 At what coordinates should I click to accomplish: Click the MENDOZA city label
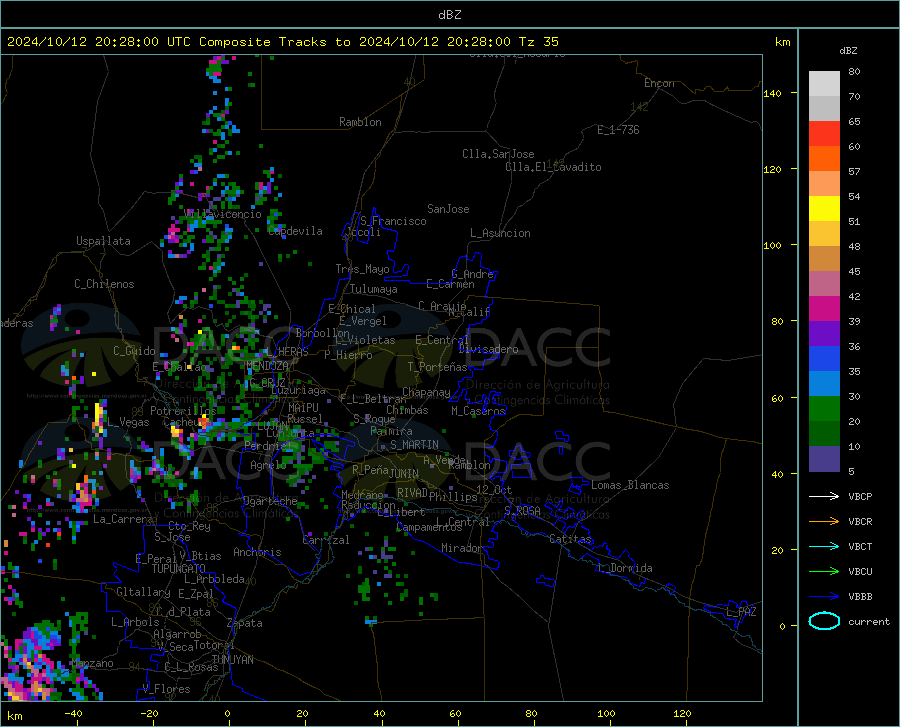[x=267, y=366]
